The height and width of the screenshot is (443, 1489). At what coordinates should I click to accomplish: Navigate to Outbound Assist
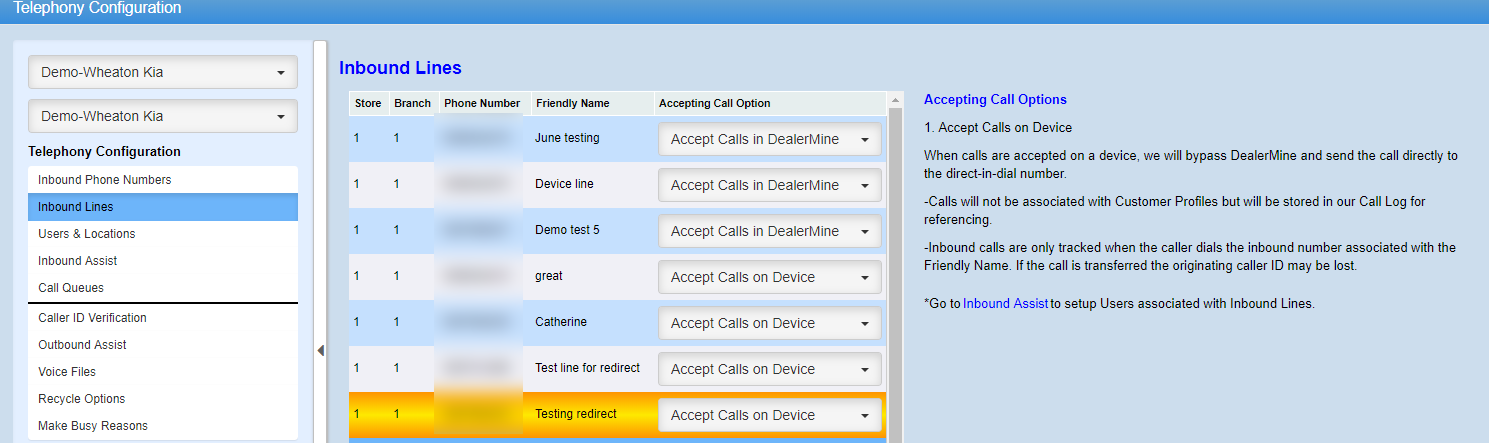coord(82,345)
